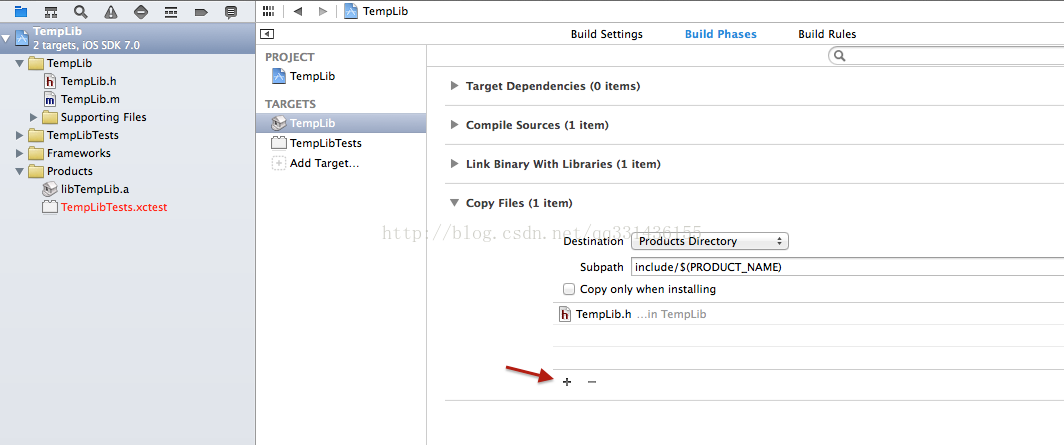Open the Symbol navigator icon
Viewport: 1064px width, 445px height.
click(51, 12)
